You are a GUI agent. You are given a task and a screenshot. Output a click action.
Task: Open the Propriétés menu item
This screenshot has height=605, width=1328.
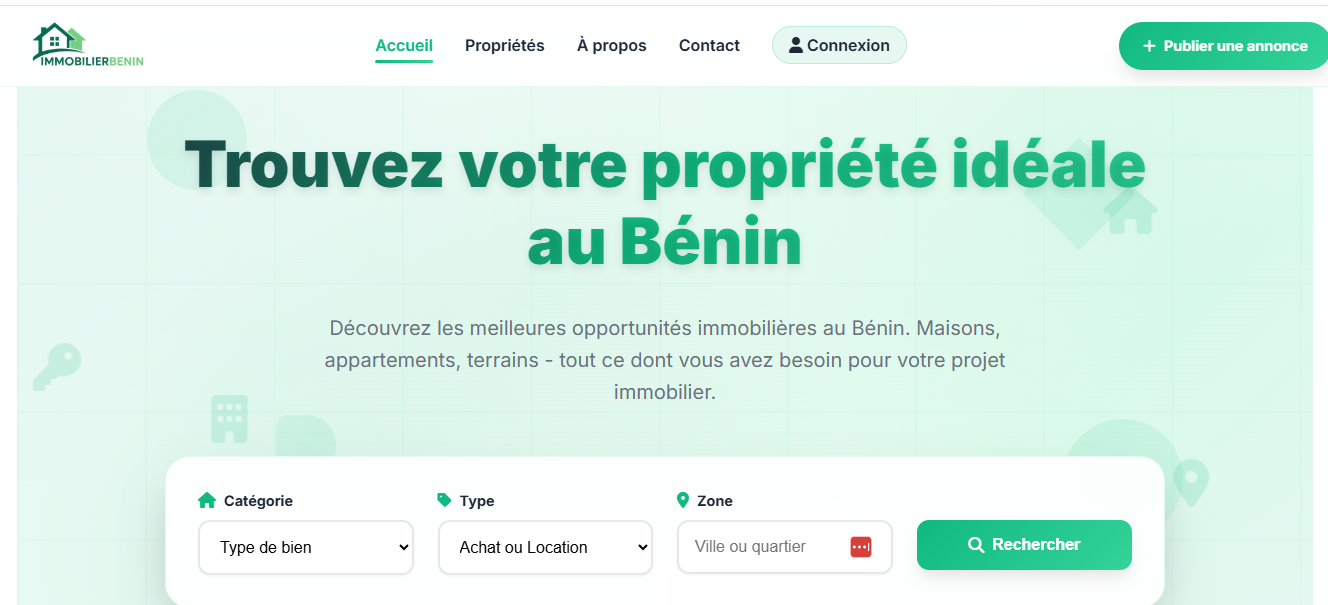tap(505, 45)
